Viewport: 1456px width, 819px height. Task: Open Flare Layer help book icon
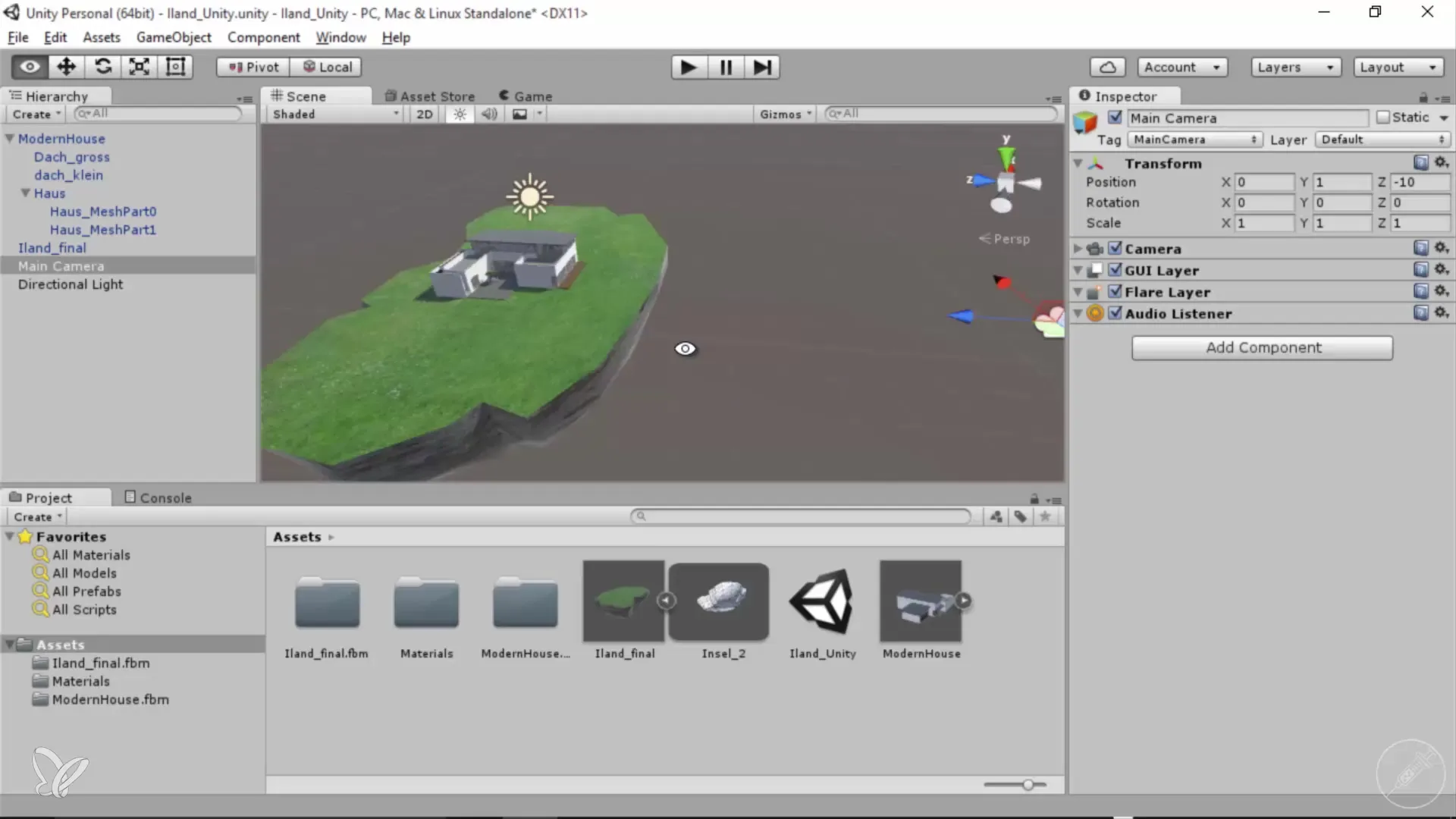coord(1421,291)
